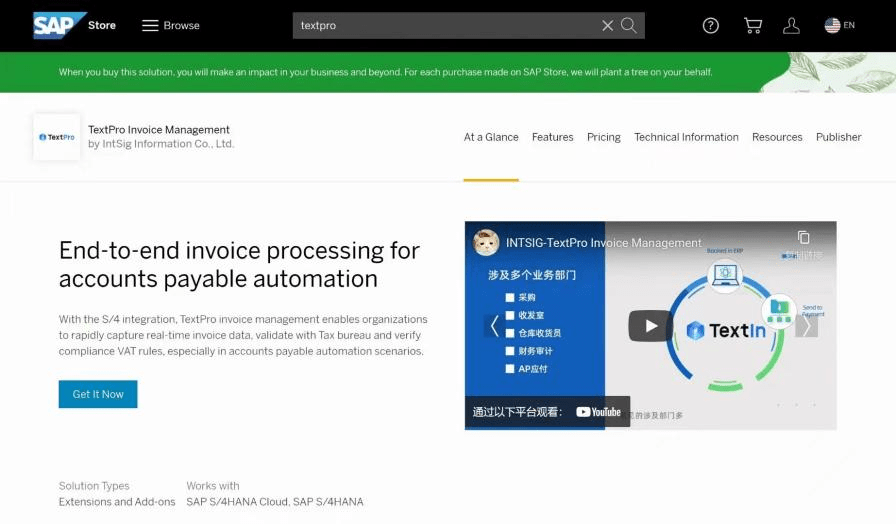Go to the Pricing tab
The image size is (896, 524).
coord(603,137)
